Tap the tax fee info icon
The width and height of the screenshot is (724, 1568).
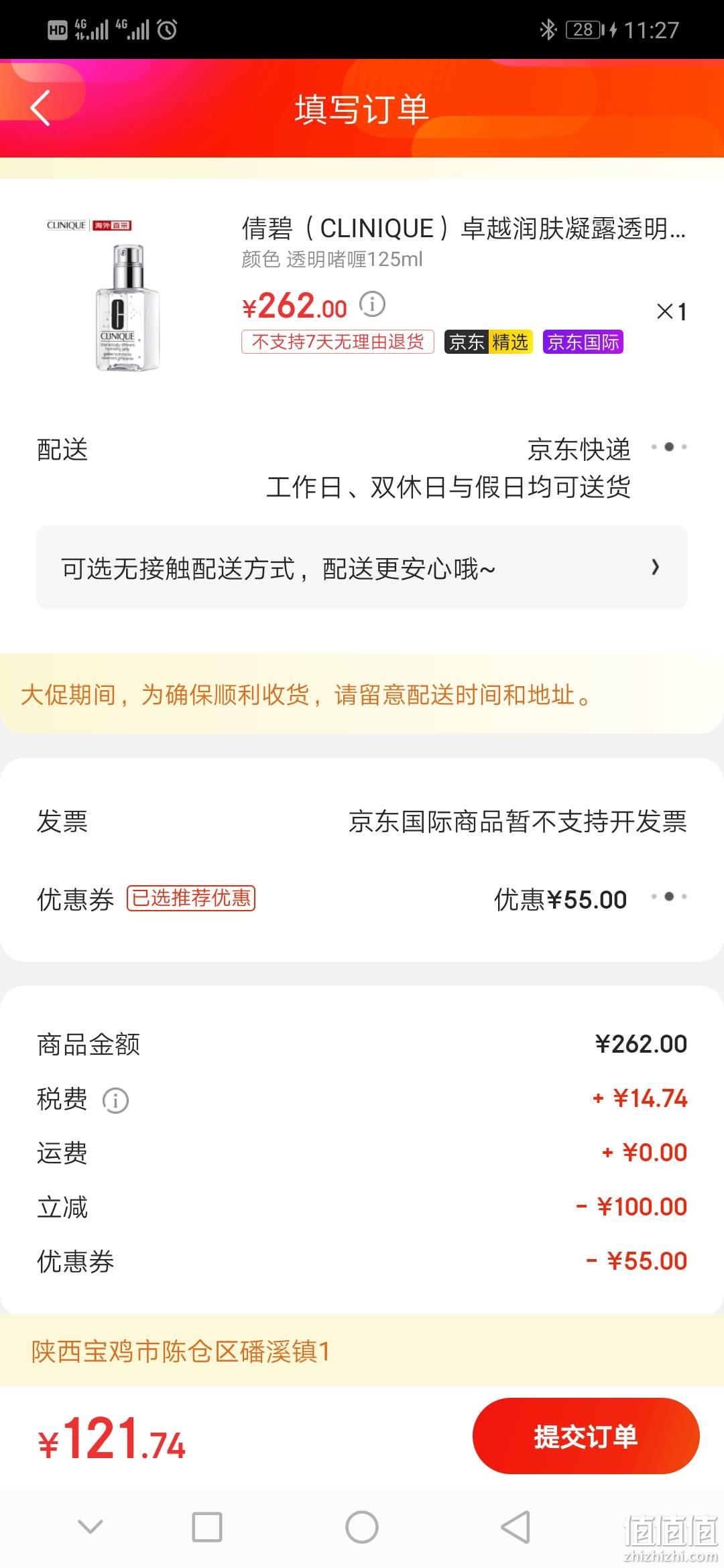(x=115, y=1100)
